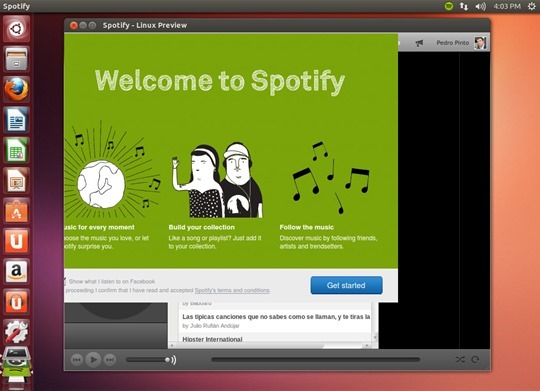Viewport: 540px width, 391px height.
Task: Click the song progress seek bar
Action: pos(315,360)
